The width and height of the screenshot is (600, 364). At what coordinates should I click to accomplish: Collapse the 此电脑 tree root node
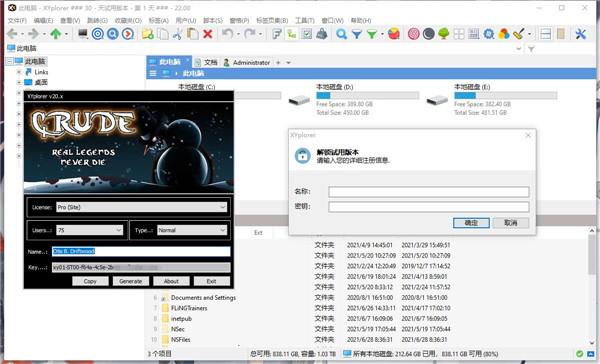tap(10, 61)
